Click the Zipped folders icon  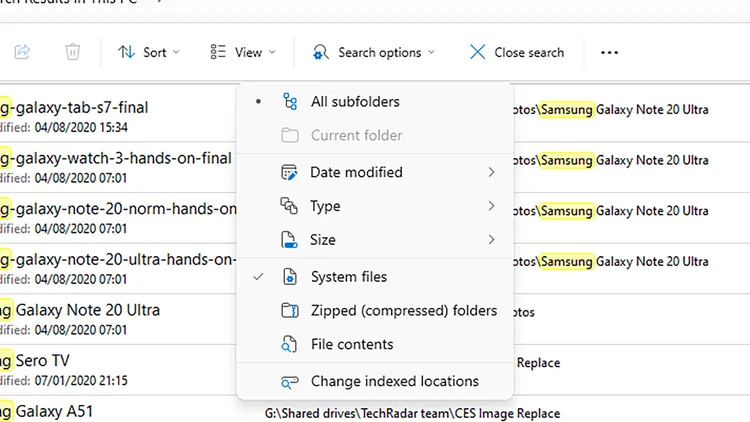290,311
